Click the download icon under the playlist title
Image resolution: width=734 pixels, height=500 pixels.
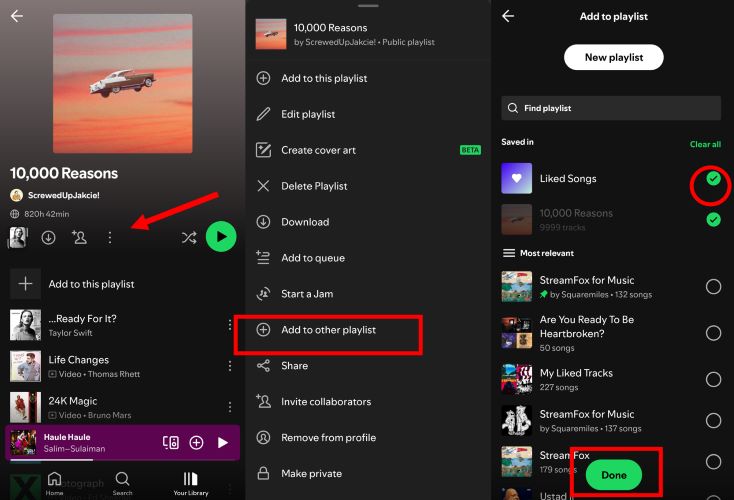48,238
